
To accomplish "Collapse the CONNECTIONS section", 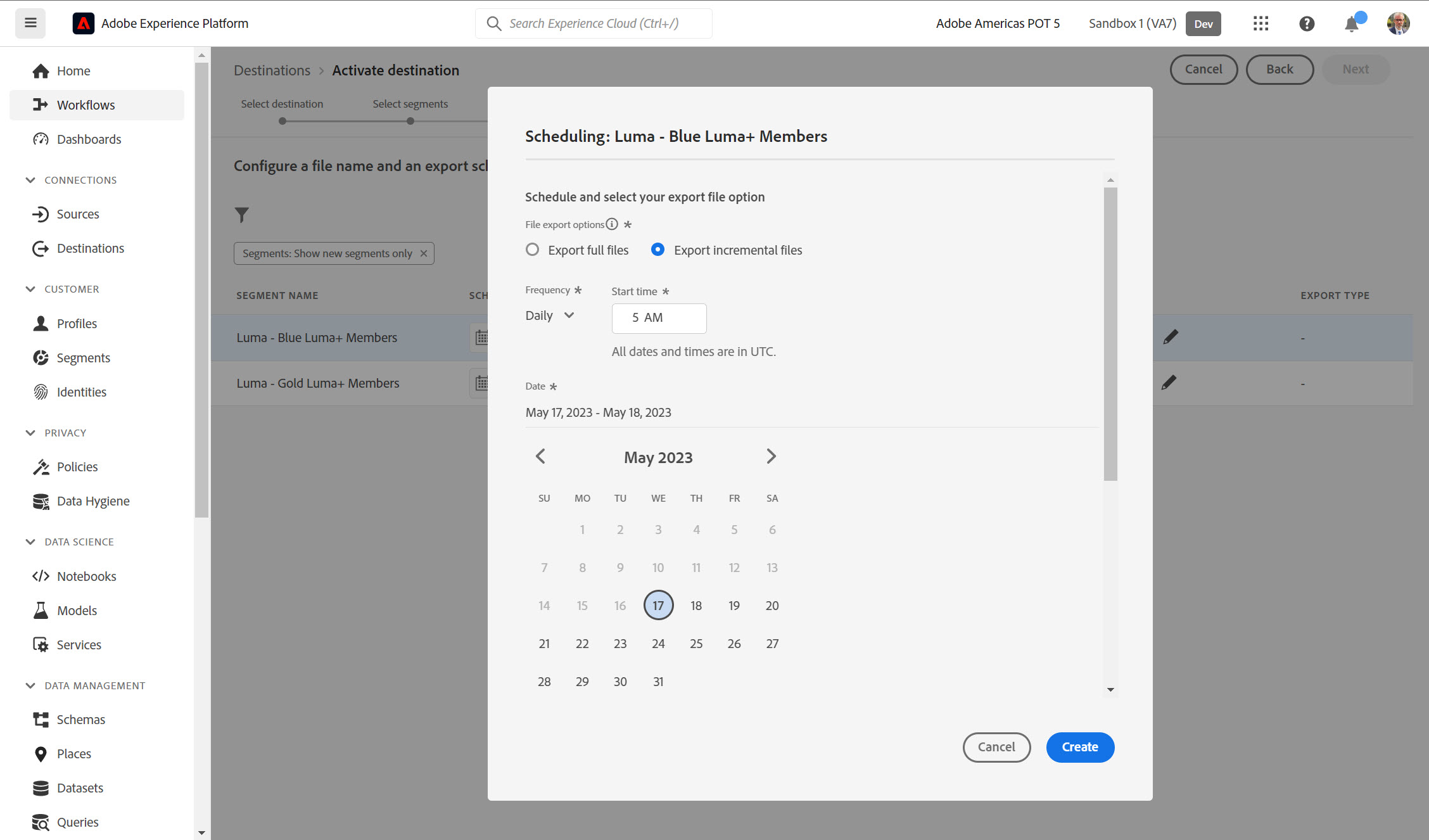I will [30, 180].
